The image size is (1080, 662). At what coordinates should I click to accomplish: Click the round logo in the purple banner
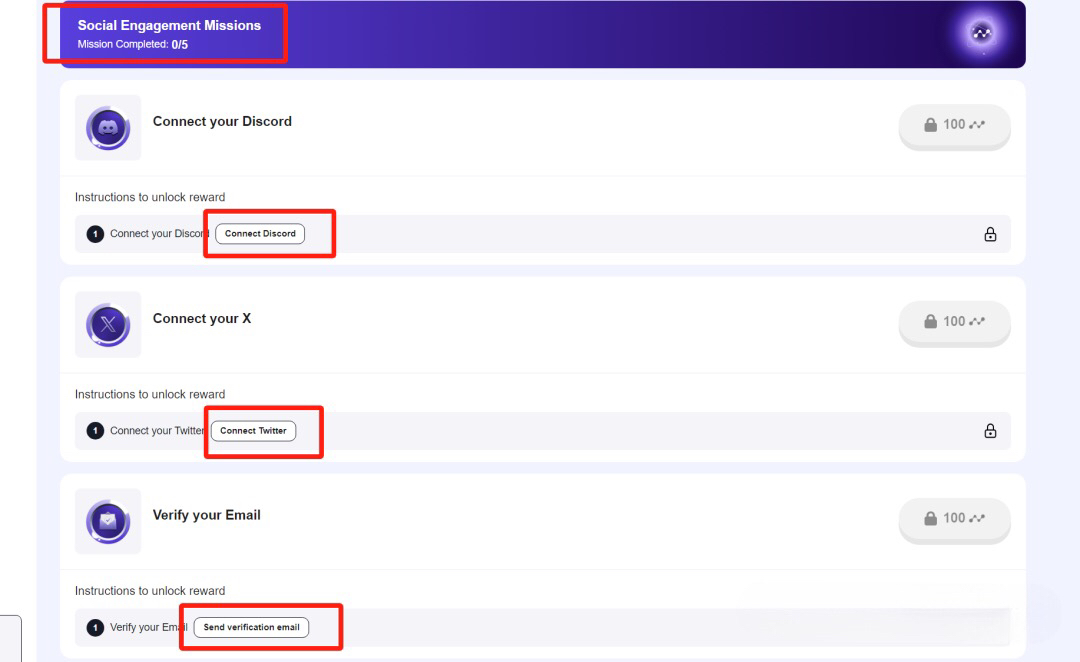click(x=982, y=34)
